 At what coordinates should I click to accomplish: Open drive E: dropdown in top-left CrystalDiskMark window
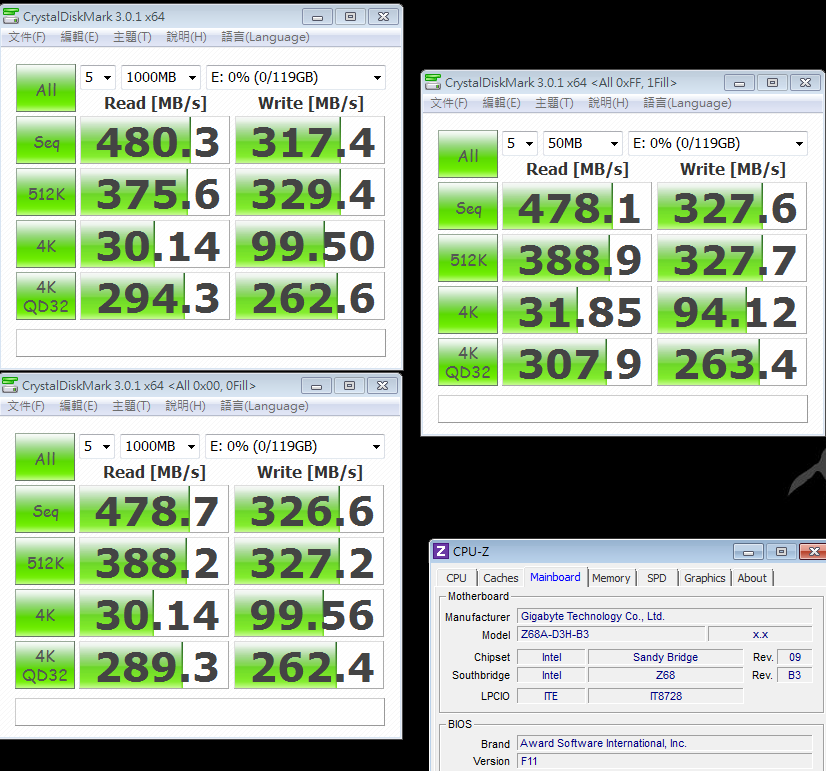(x=296, y=77)
